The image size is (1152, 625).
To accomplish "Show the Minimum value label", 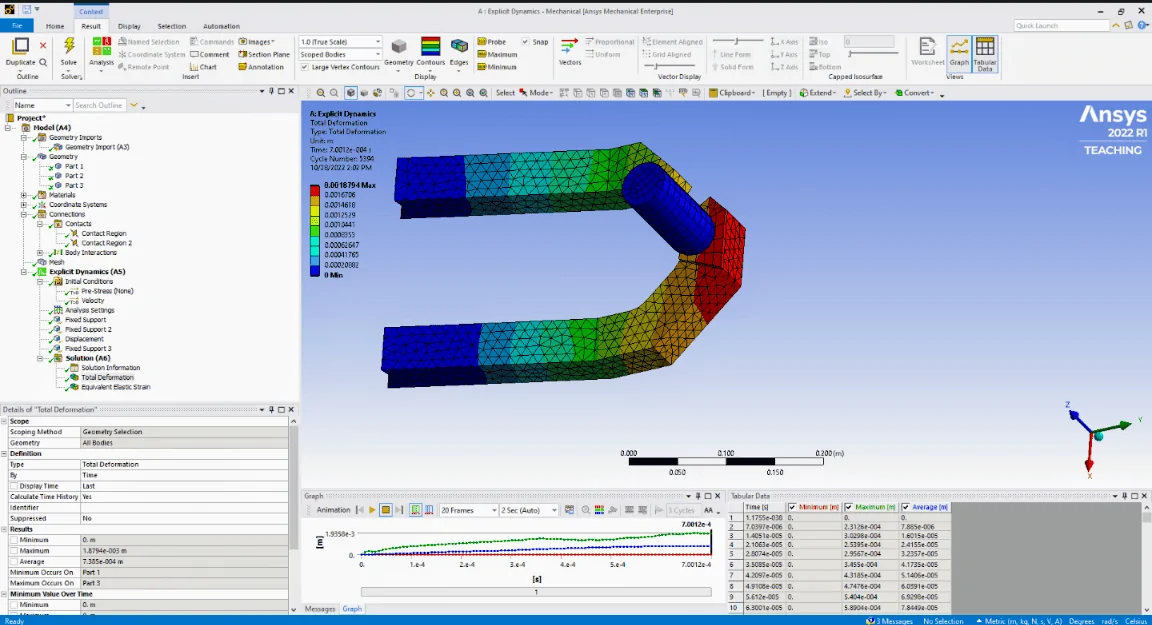I will tap(497, 67).
